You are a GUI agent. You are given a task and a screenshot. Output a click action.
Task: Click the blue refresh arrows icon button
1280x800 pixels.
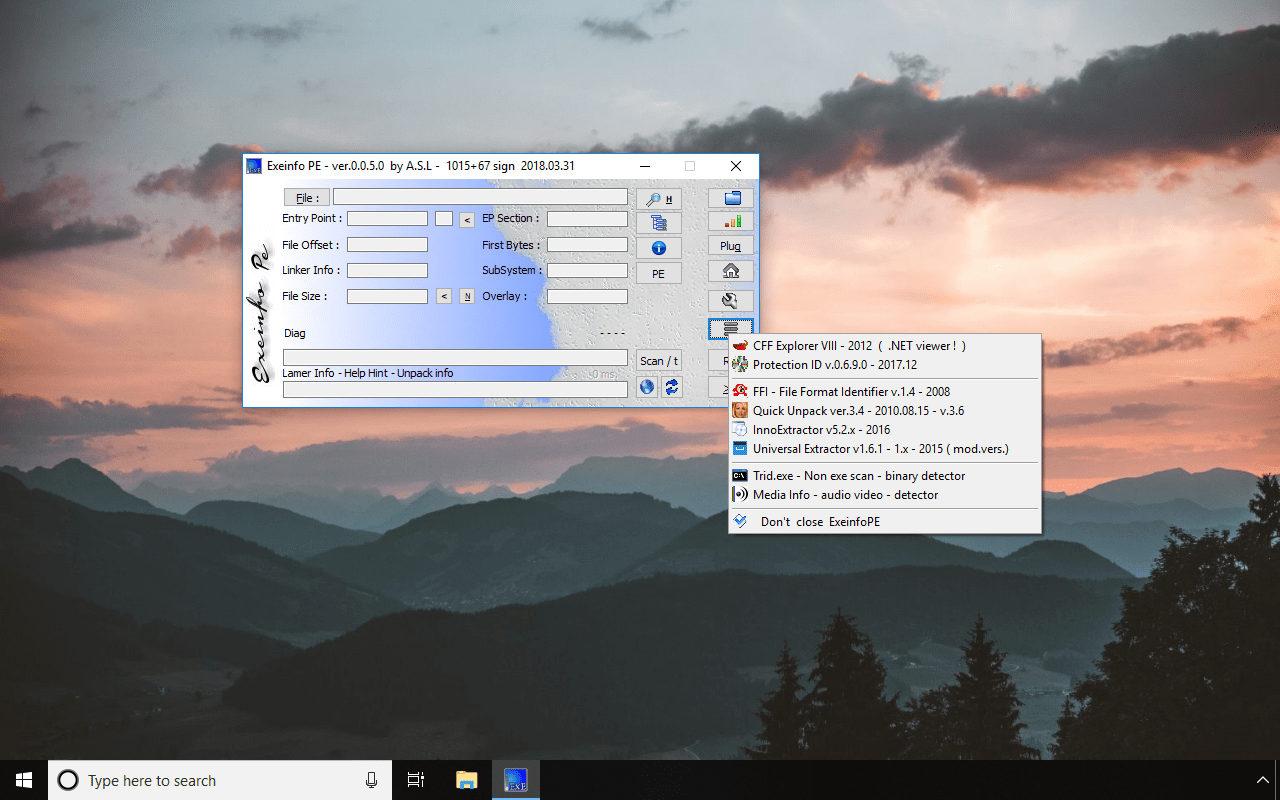[x=672, y=387]
